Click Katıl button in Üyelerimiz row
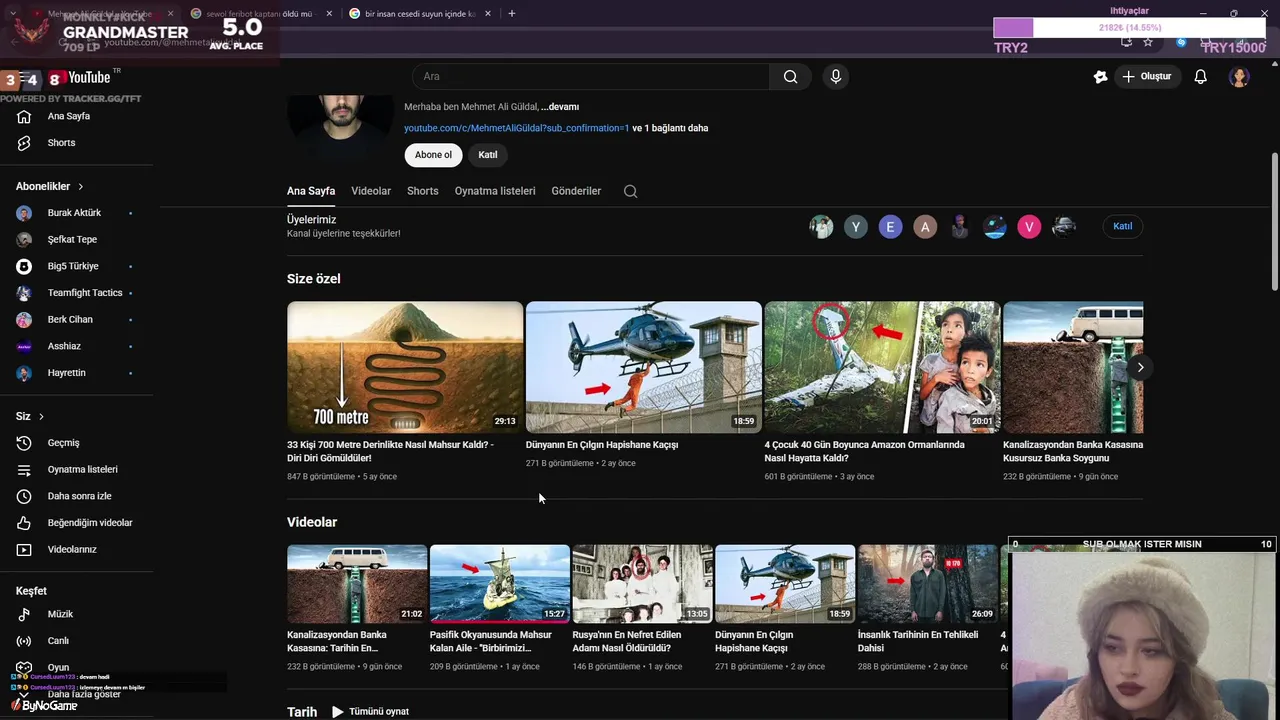This screenshot has width=1280, height=720. [1123, 226]
